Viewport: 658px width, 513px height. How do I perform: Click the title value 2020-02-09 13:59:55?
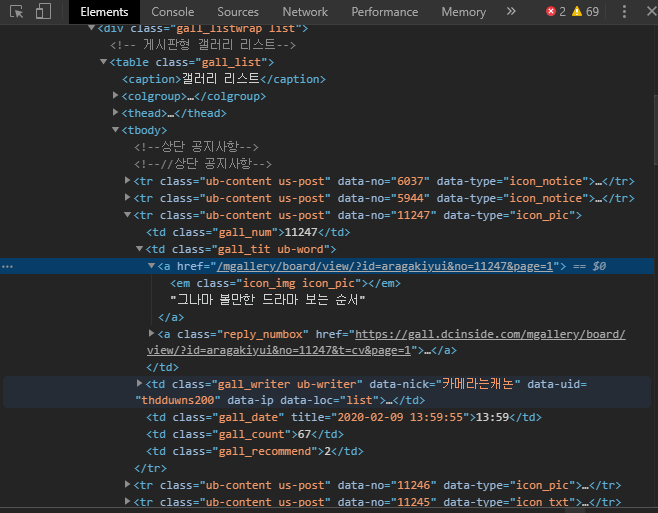[x=400, y=417]
